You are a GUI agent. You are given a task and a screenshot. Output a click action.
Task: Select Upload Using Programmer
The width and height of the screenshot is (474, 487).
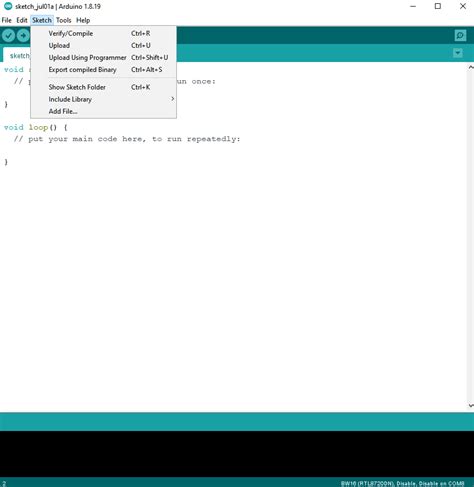(103, 57)
